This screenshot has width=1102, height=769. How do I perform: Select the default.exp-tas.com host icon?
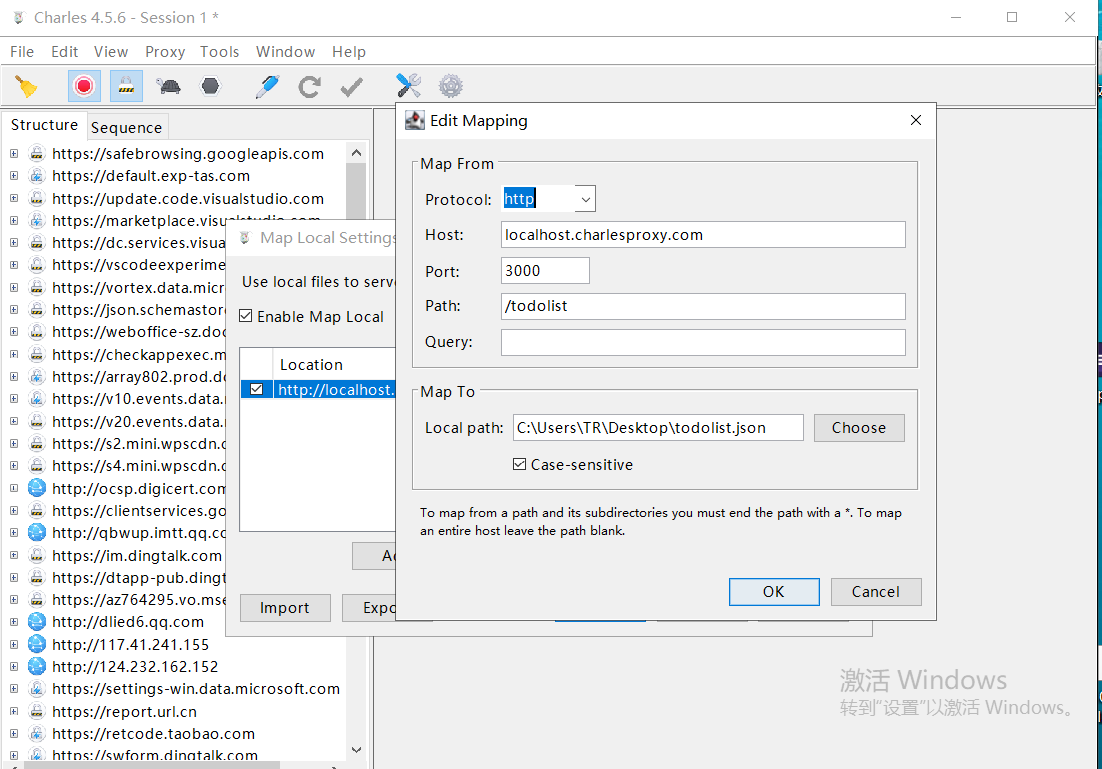coord(37,176)
